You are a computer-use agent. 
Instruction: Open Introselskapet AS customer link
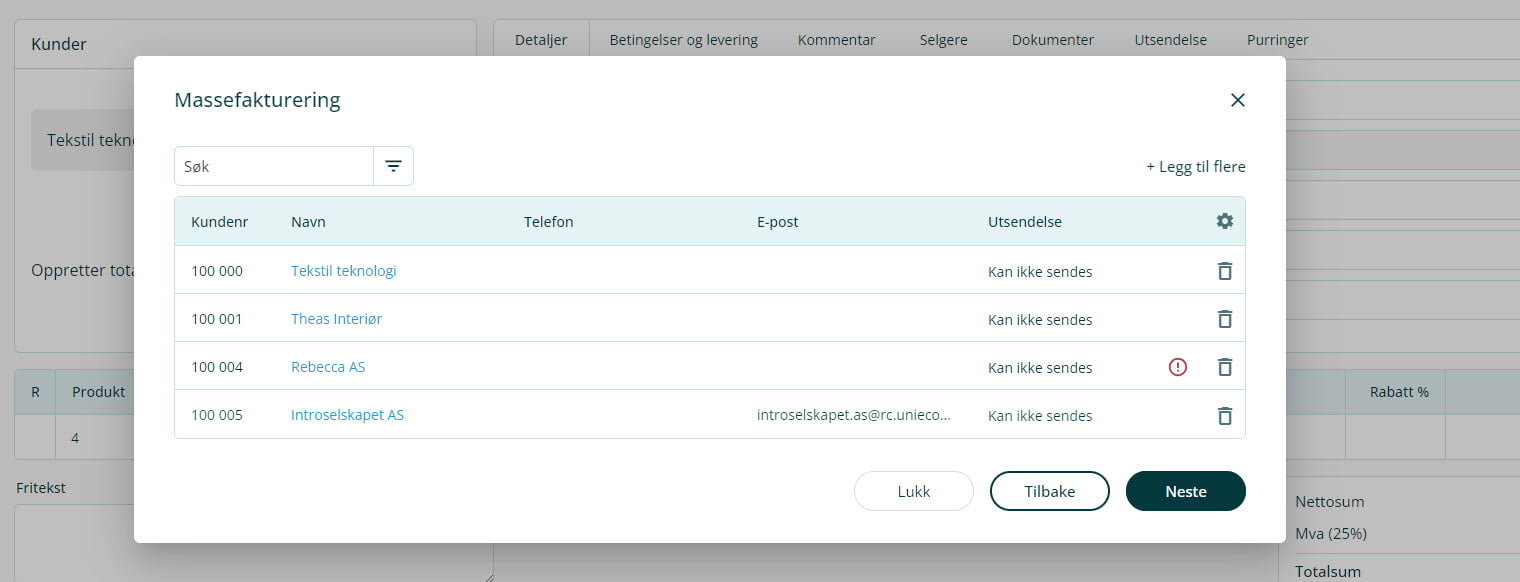coord(347,415)
